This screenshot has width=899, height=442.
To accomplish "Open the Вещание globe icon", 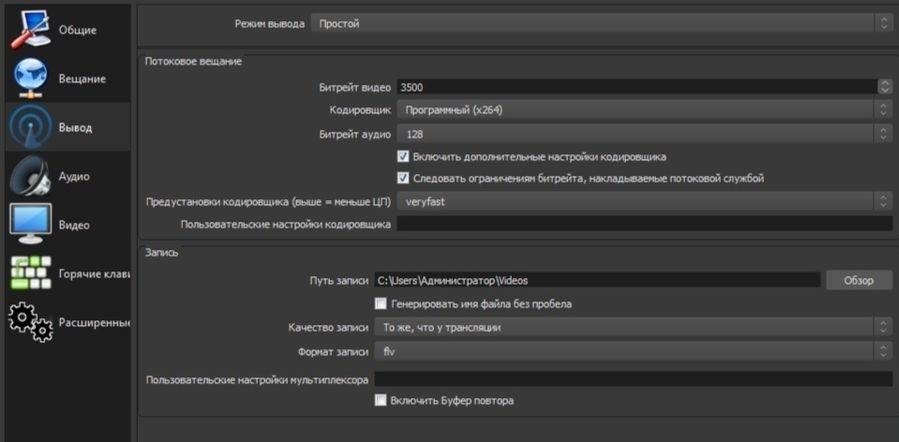I will (x=30, y=79).
